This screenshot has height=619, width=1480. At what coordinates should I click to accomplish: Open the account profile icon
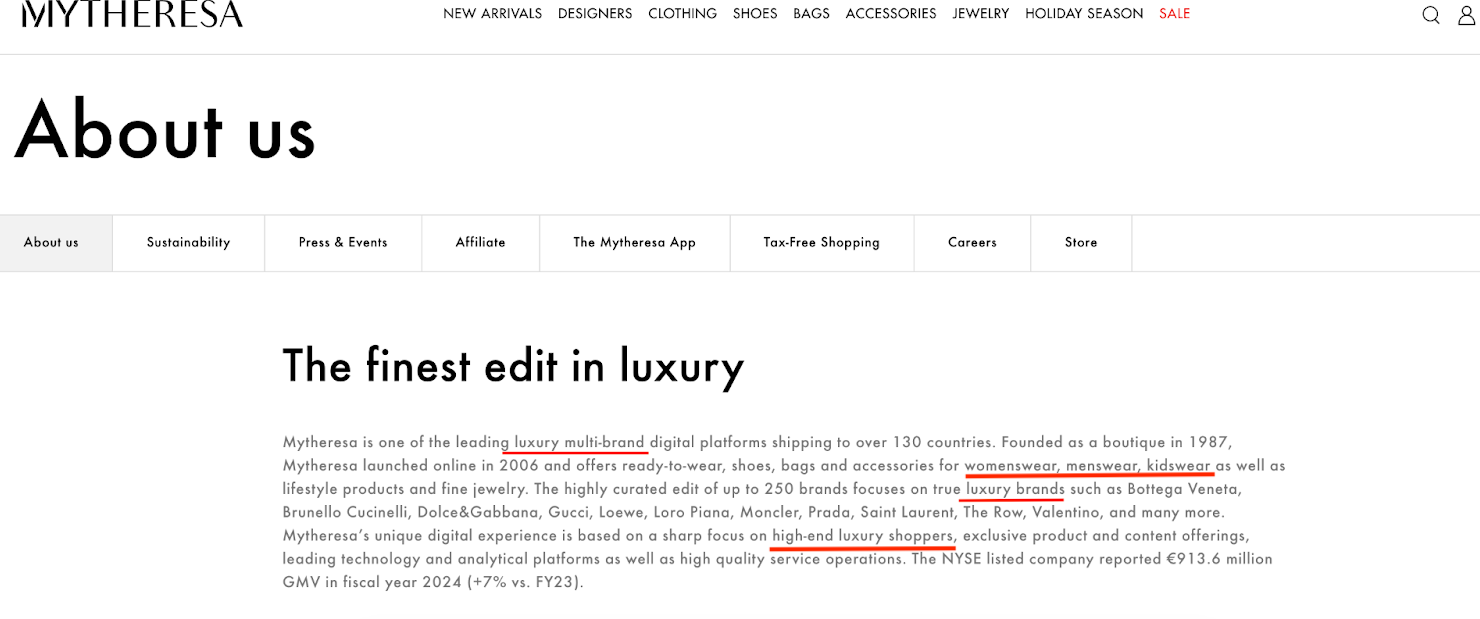tap(1467, 15)
